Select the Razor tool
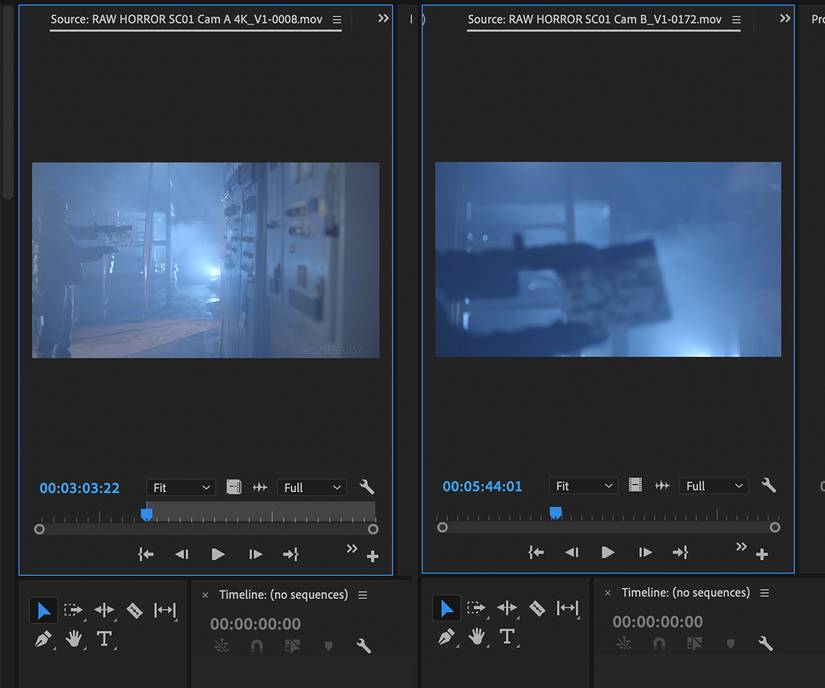 [x=134, y=610]
